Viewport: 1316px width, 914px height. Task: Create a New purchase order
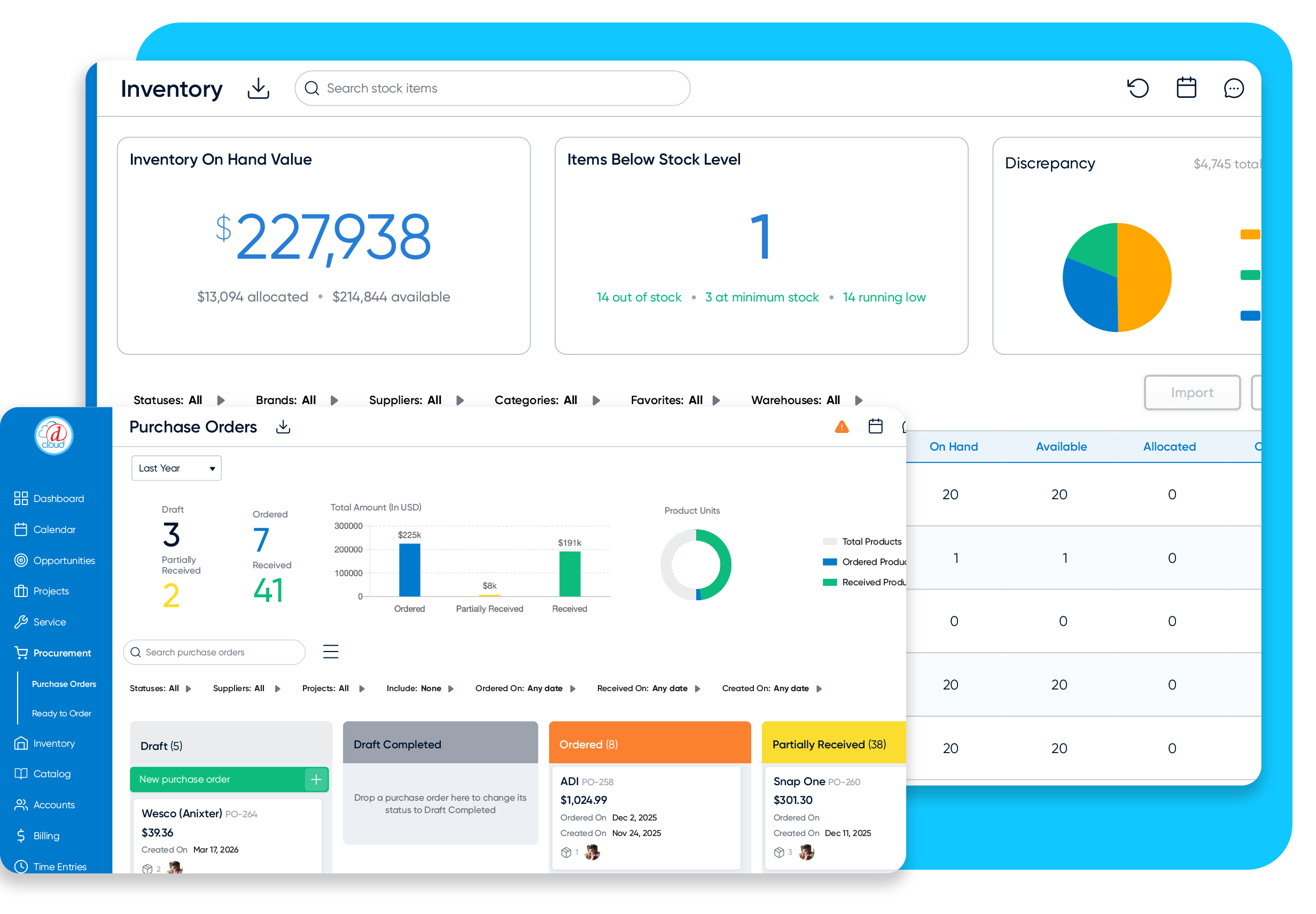[x=229, y=779]
